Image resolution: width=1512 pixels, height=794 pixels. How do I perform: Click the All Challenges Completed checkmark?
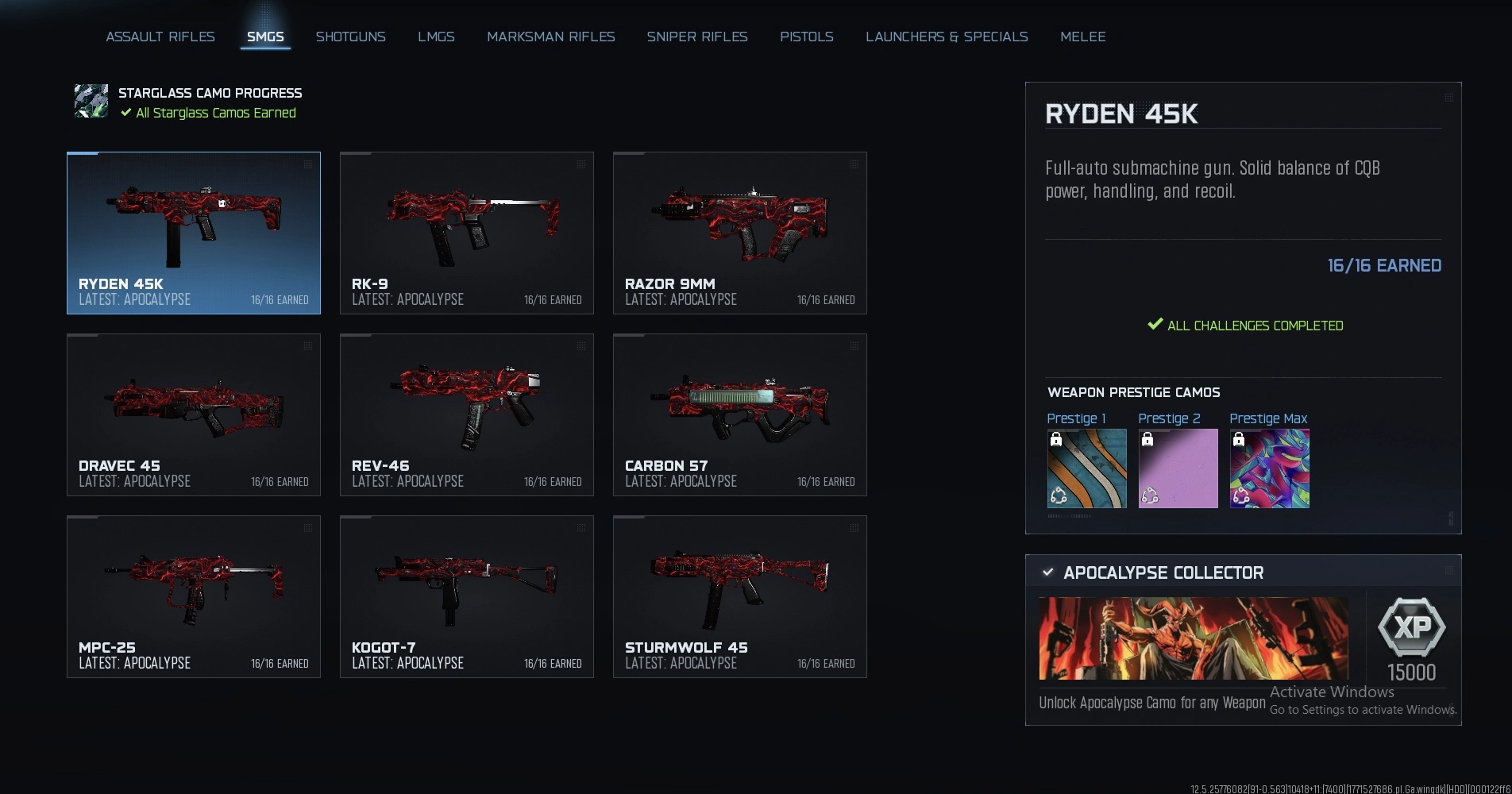(1155, 324)
